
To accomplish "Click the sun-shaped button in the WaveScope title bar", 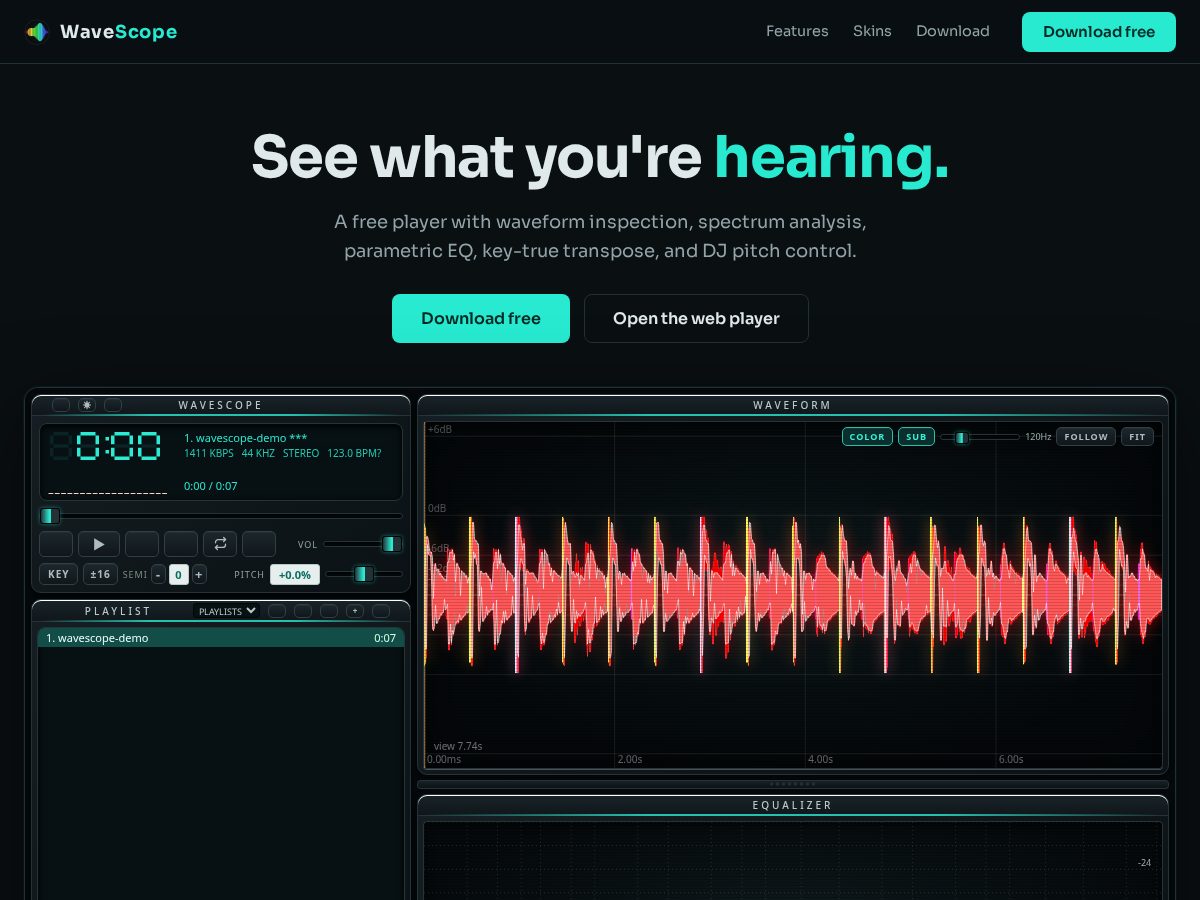I will click(x=87, y=405).
